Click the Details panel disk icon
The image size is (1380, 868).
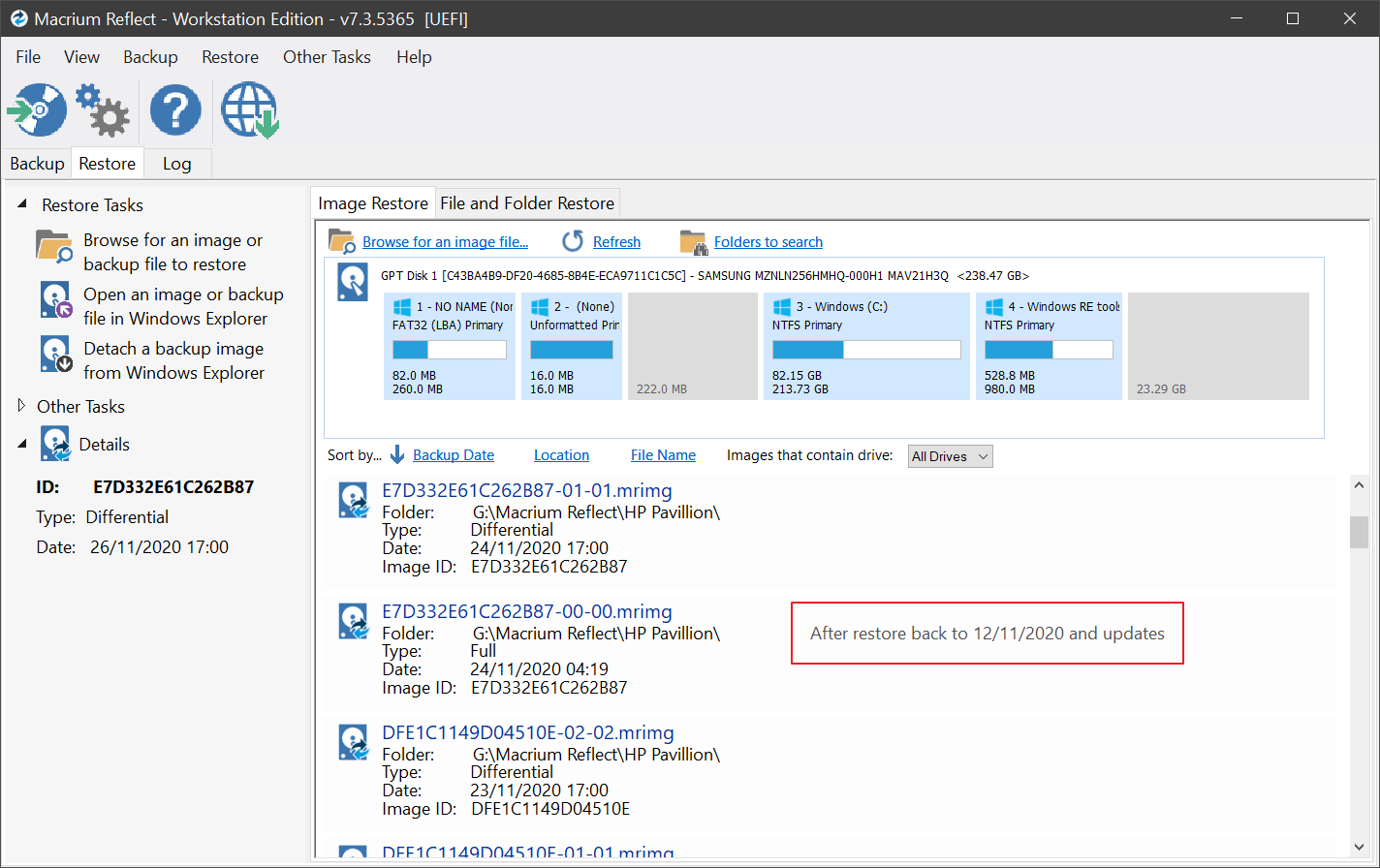tap(56, 444)
